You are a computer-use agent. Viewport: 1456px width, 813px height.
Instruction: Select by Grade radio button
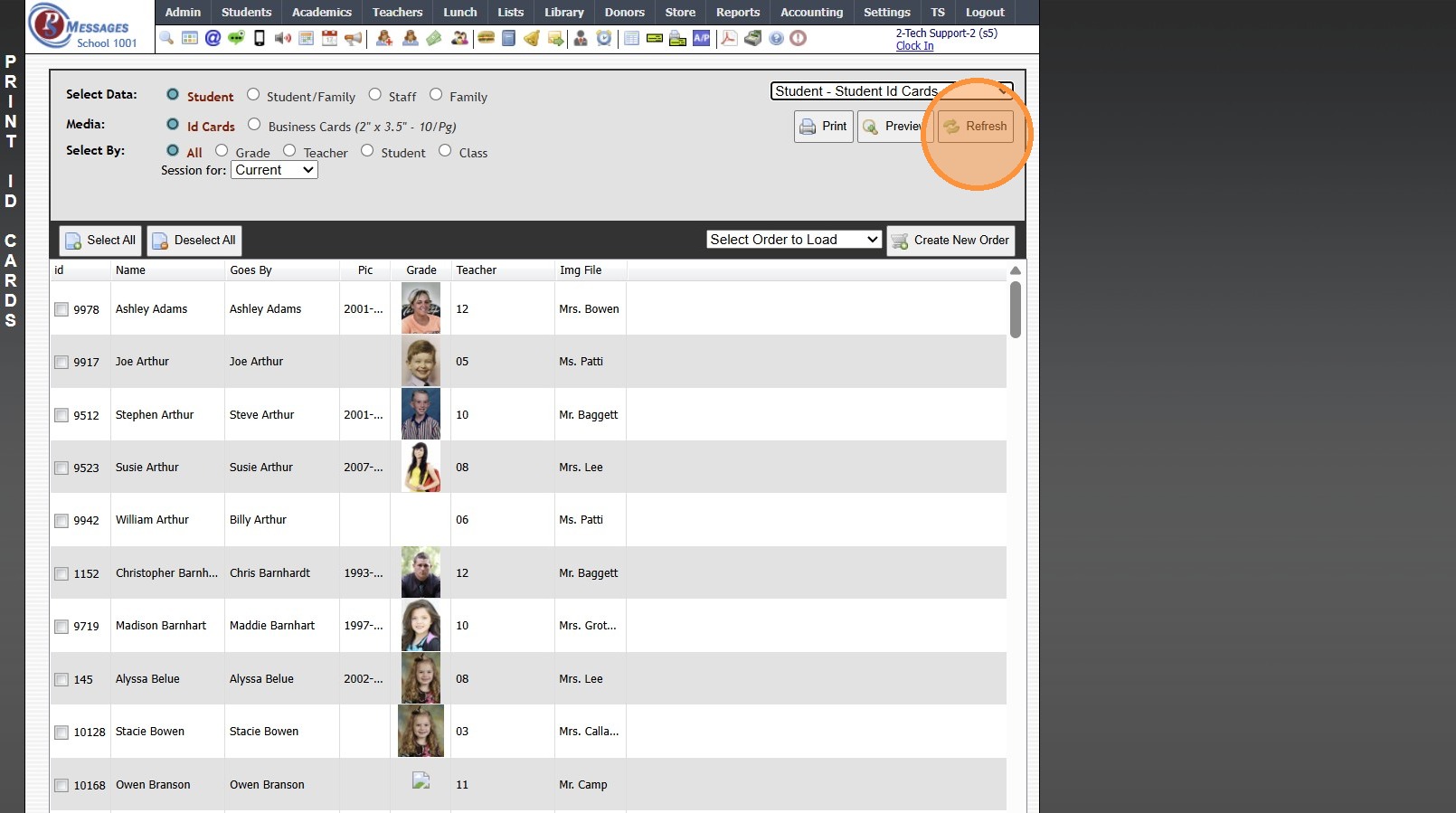click(x=222, y=150)
